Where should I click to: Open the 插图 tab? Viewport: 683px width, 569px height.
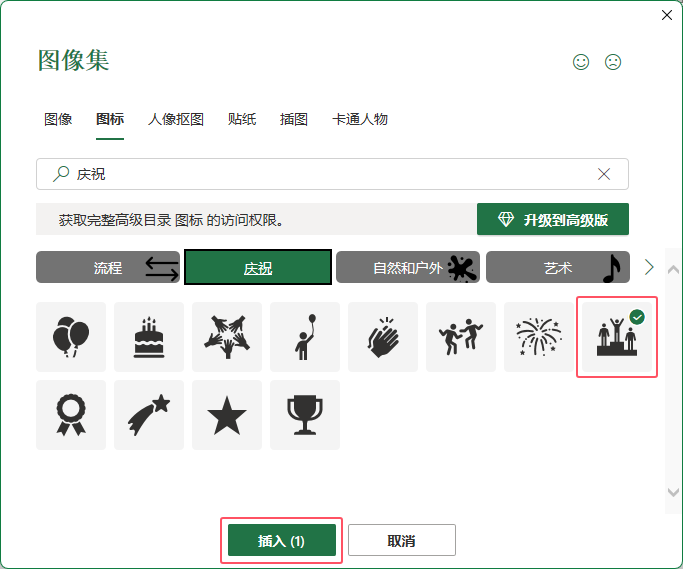click(294, 119)
